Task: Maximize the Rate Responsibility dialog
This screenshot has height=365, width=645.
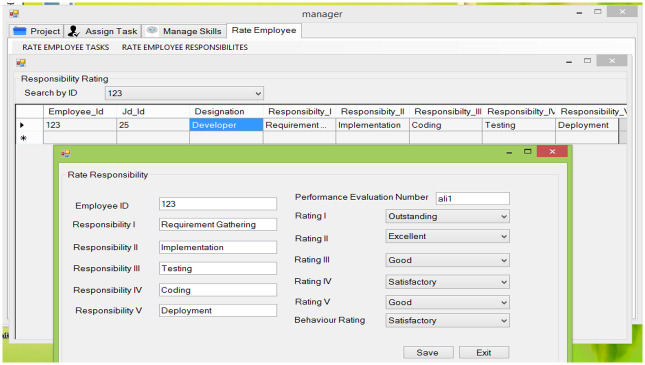Action: coord(528,151)
